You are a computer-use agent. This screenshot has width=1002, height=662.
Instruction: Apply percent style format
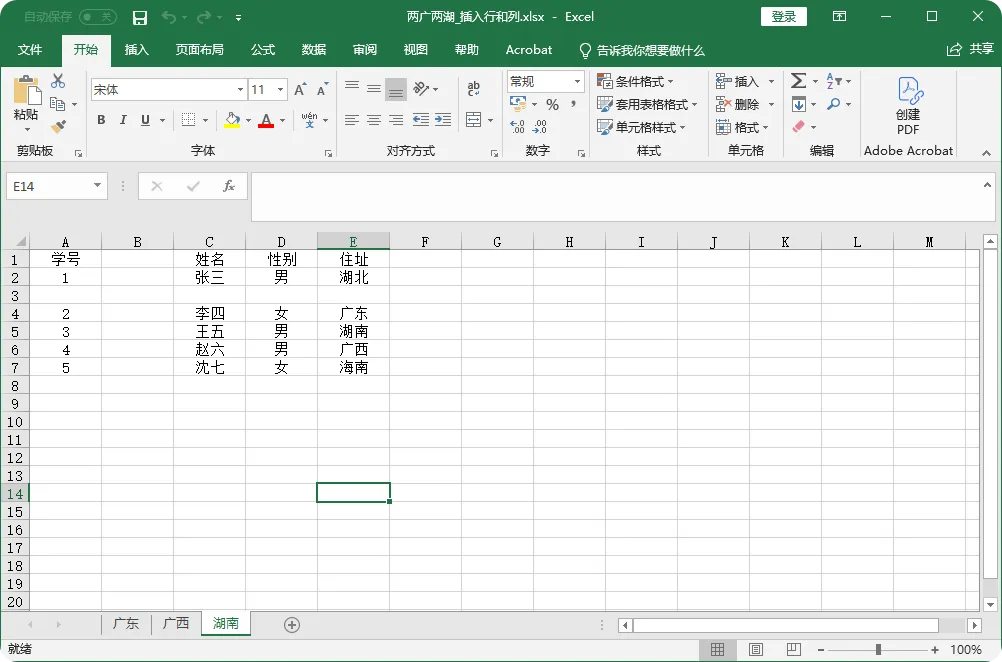553,104
